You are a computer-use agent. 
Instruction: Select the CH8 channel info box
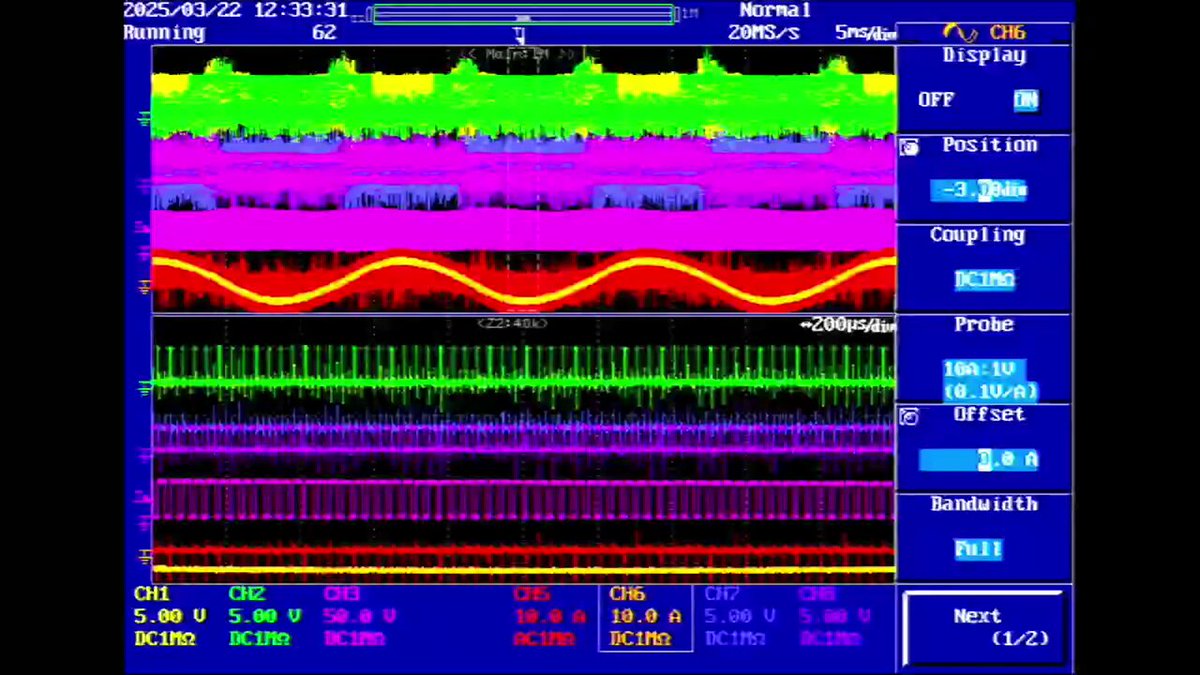click(834, 617)
